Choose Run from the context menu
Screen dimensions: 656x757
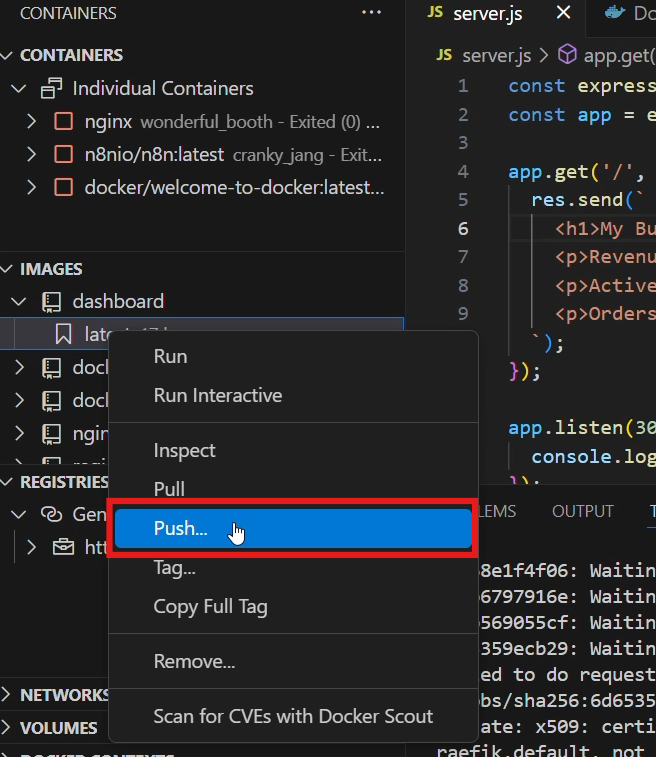[x=293, y=357]
